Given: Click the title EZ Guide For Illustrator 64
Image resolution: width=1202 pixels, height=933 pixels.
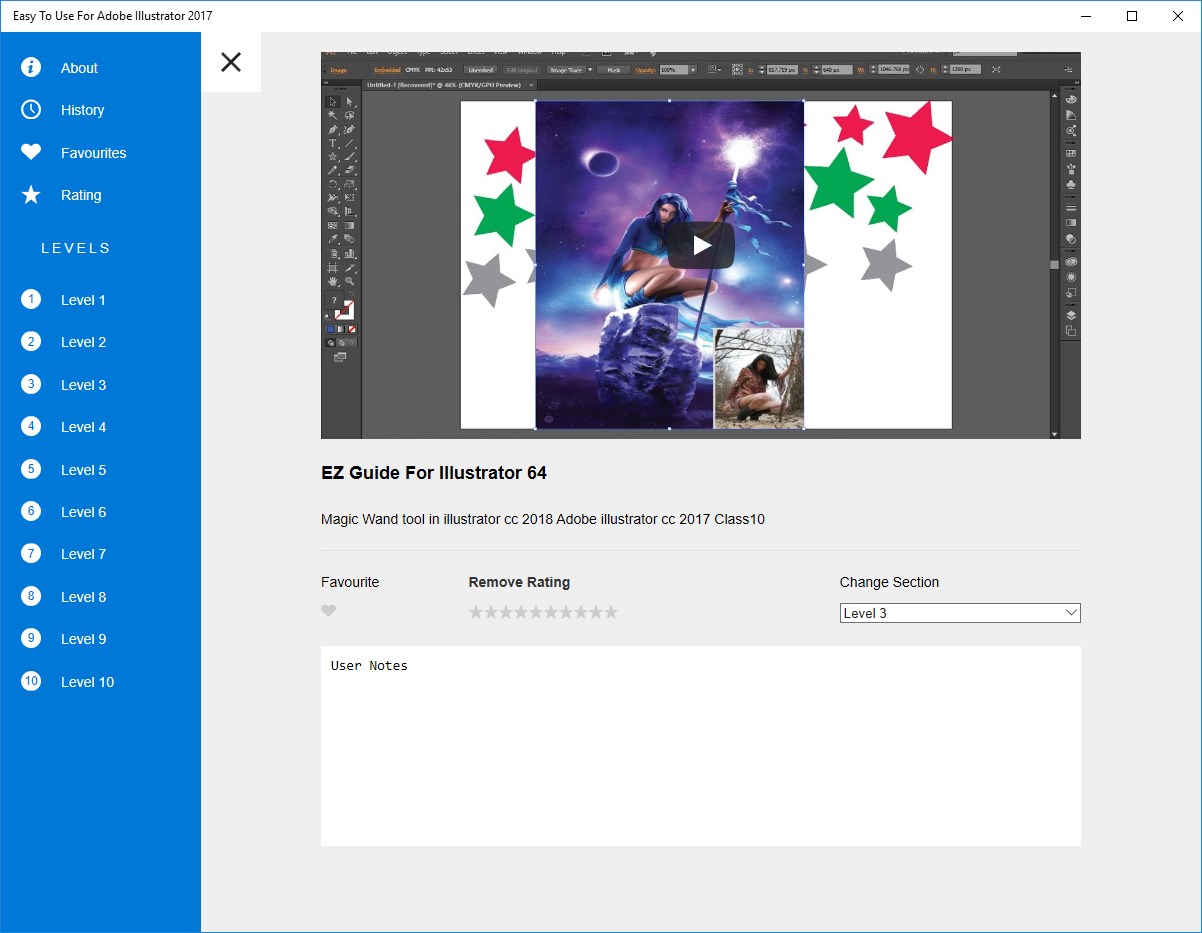Looking at the screenshot, I should point(434,473).
